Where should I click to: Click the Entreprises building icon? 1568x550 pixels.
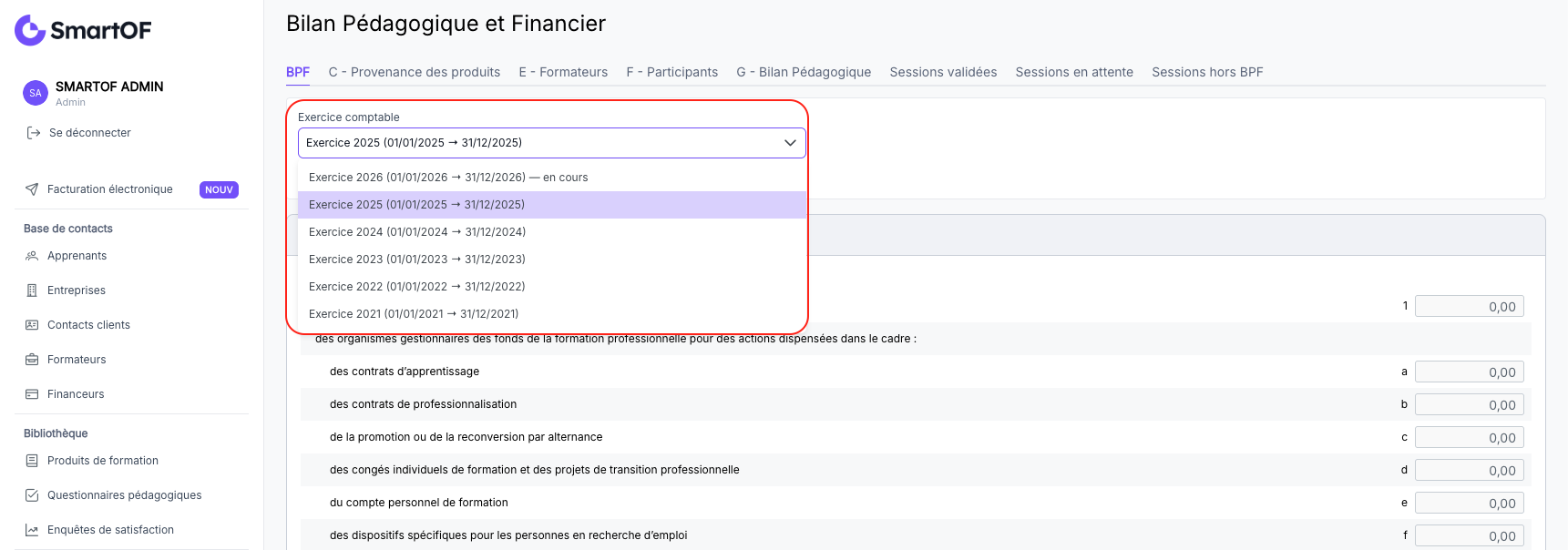coord(32,290)
